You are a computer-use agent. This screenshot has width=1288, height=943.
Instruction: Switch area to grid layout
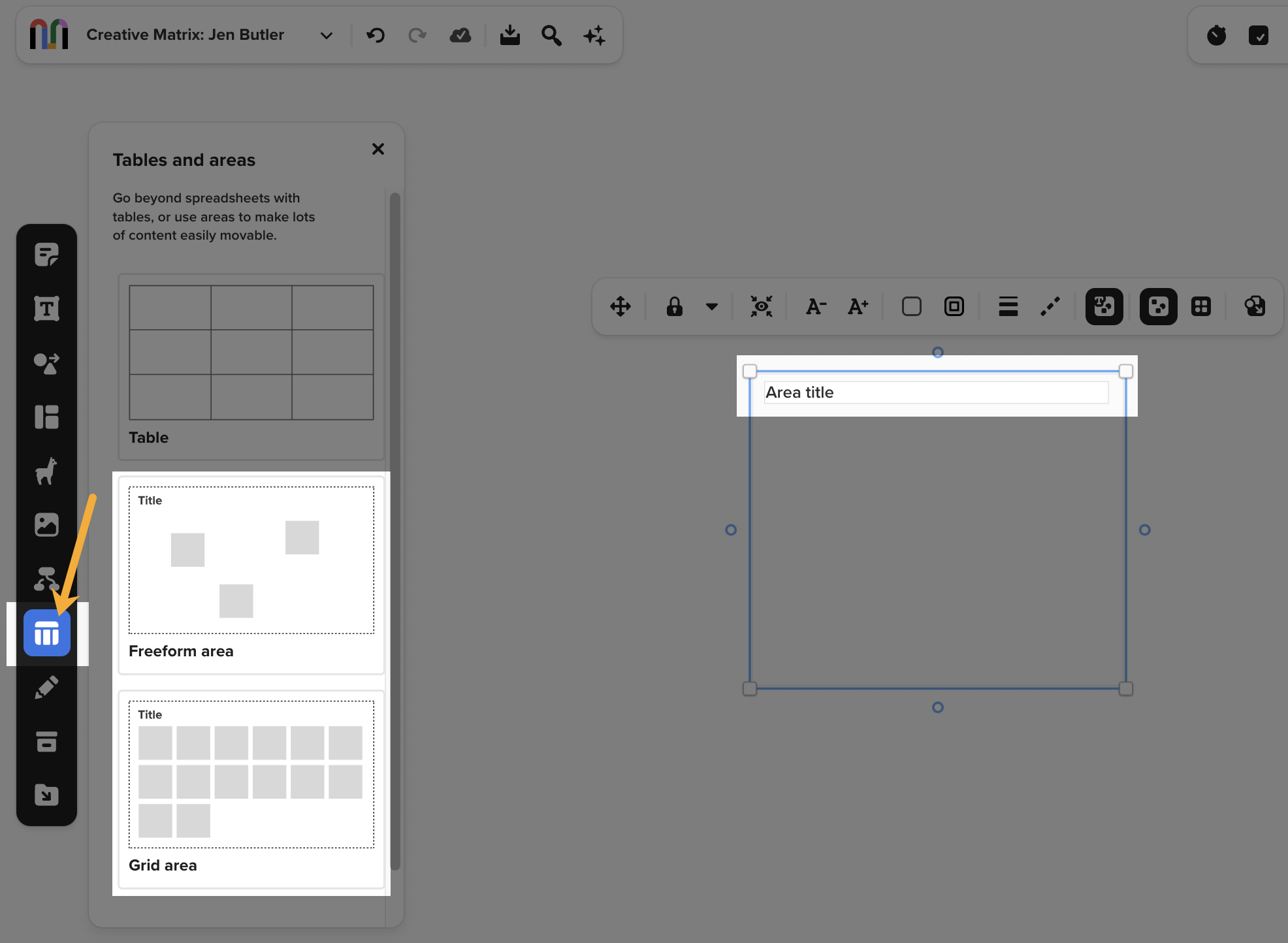point(1201,306)
